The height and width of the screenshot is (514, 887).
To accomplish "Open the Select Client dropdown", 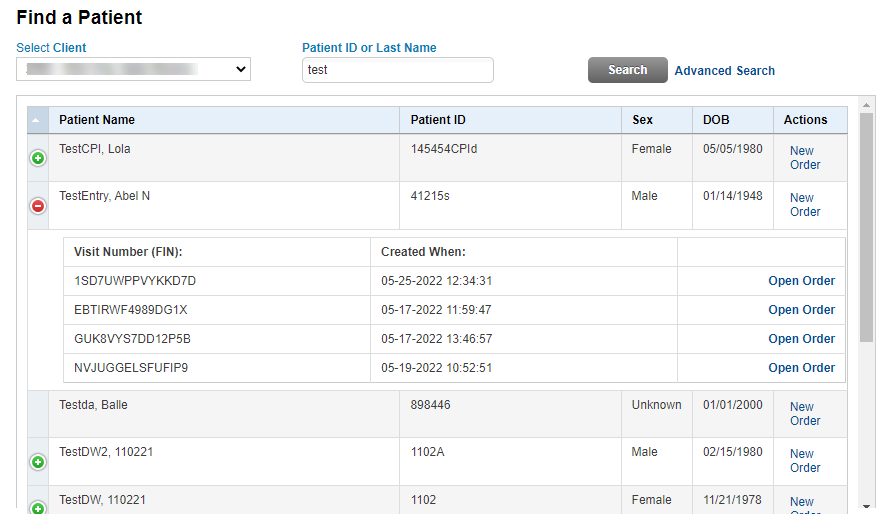I will [133, 69].
